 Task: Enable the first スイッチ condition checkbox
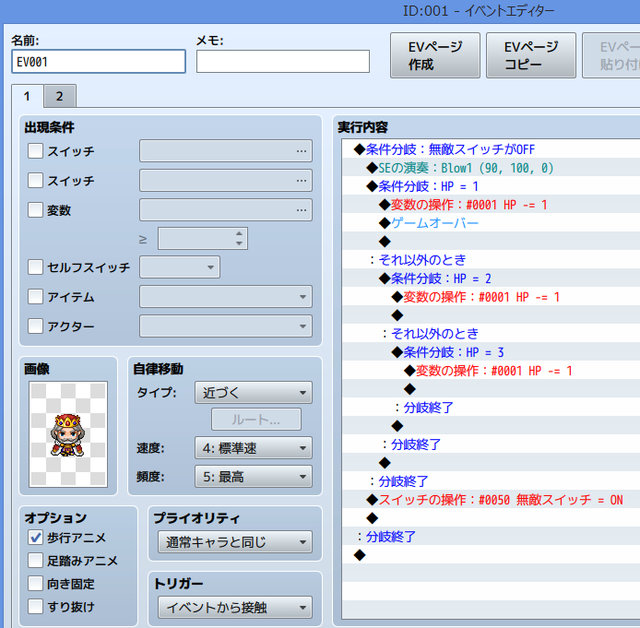[x=35, y=151]
